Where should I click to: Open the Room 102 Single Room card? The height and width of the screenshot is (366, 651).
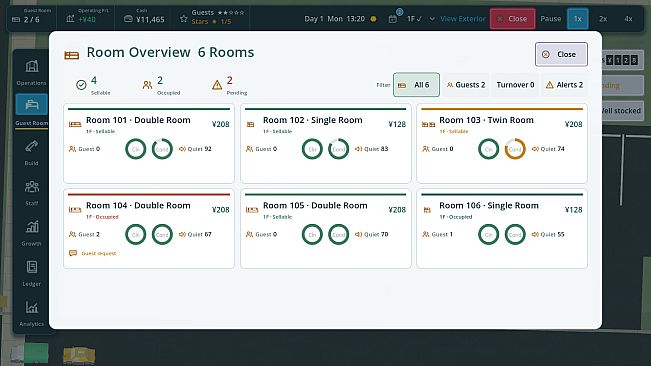(x=326, y=143)
